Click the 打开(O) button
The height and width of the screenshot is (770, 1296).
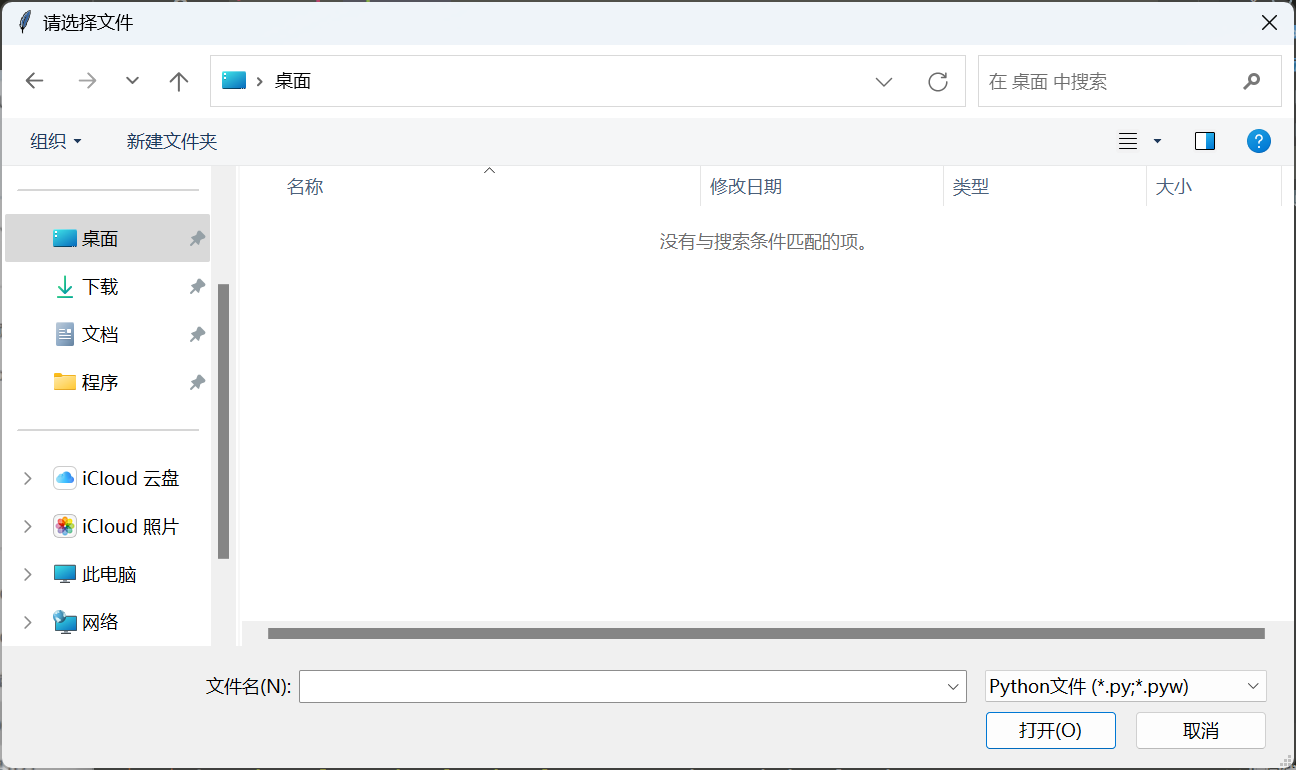point(1050,730)
